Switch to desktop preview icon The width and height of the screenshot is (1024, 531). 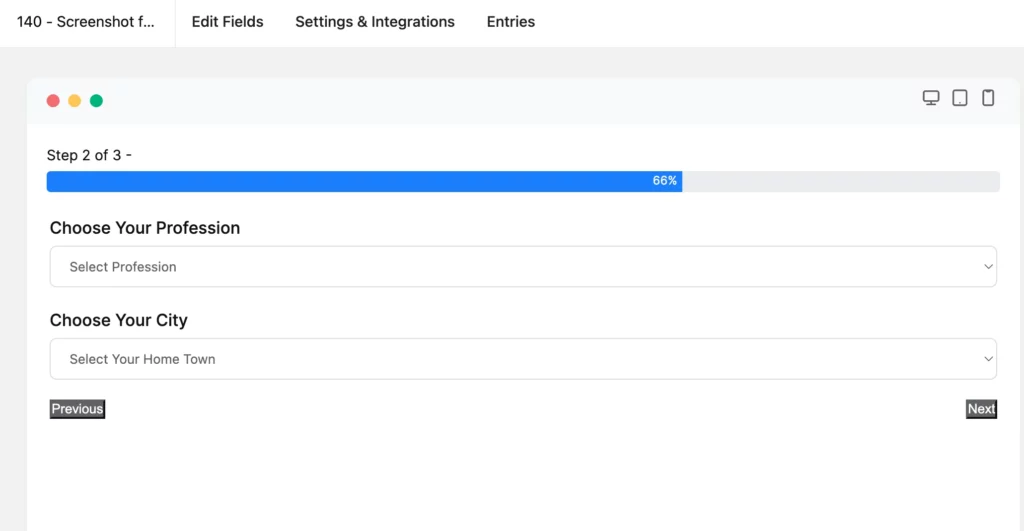[931, 98]
